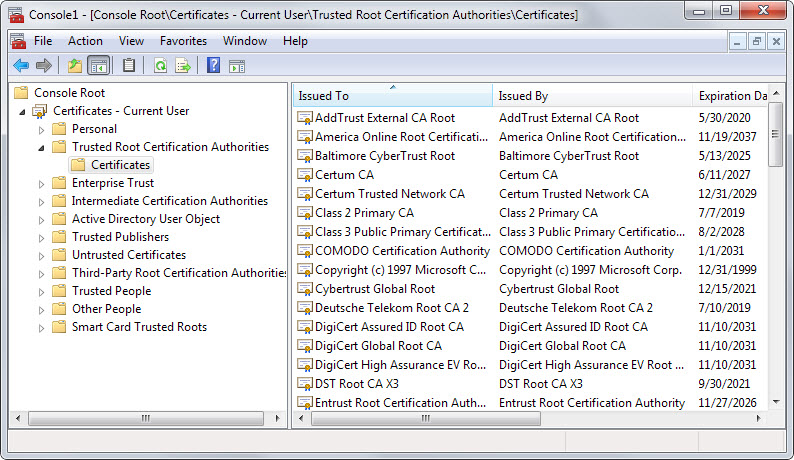Open the Favorites menu
794x460 pixels.
tap(183, 41)
